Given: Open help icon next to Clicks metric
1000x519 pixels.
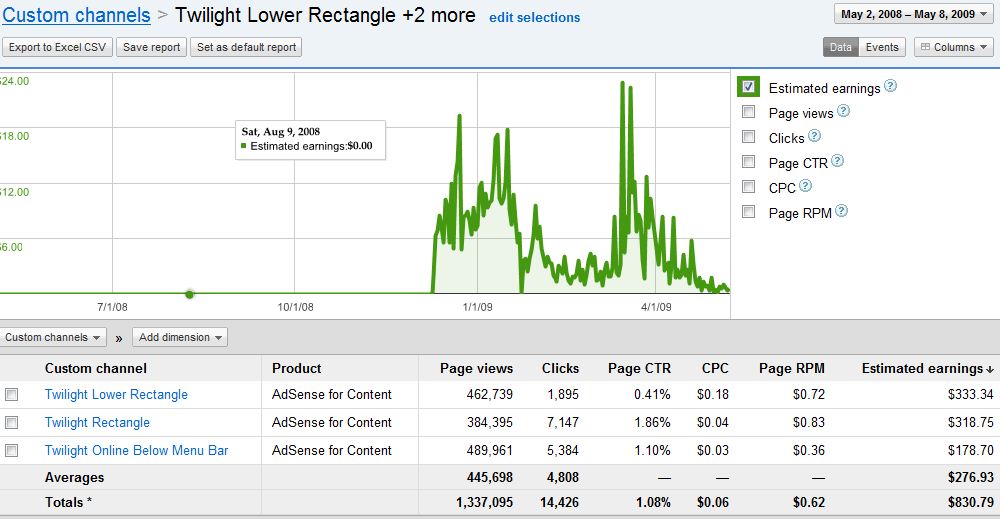Looking at the screenshot, I should pos(814,136).
